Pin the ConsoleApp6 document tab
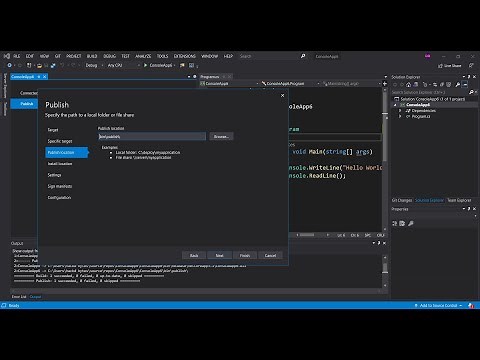Screen dimensions: 480x360 click(39, 77)
